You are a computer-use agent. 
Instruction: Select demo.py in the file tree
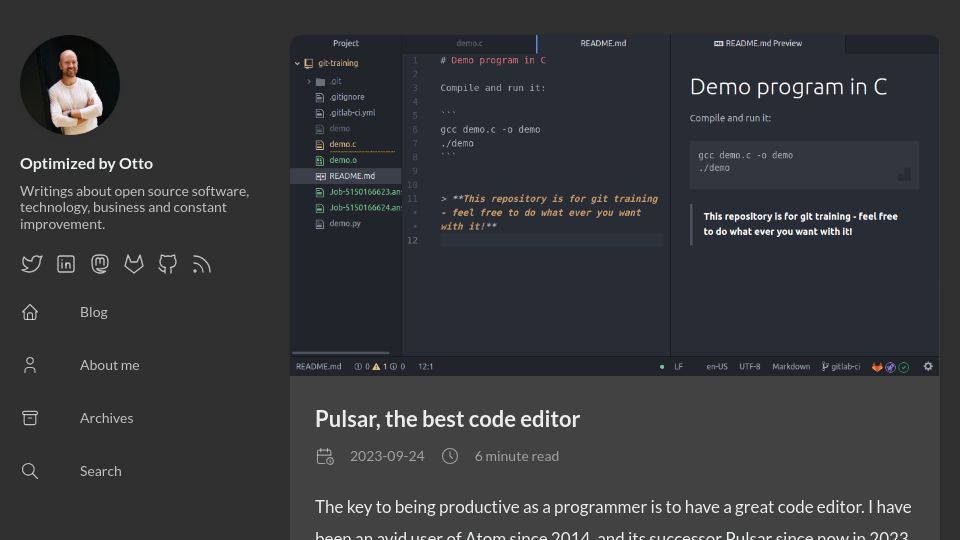[x=346, y=223]
